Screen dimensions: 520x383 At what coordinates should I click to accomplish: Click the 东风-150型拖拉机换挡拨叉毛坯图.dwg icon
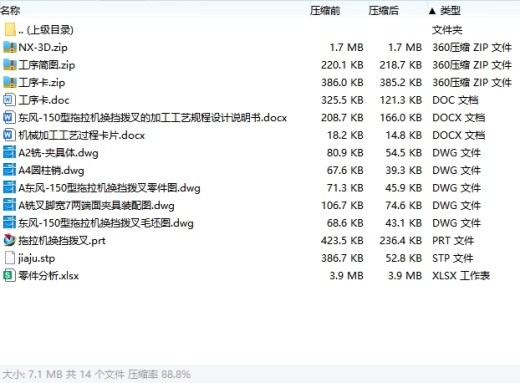point(9,223)
